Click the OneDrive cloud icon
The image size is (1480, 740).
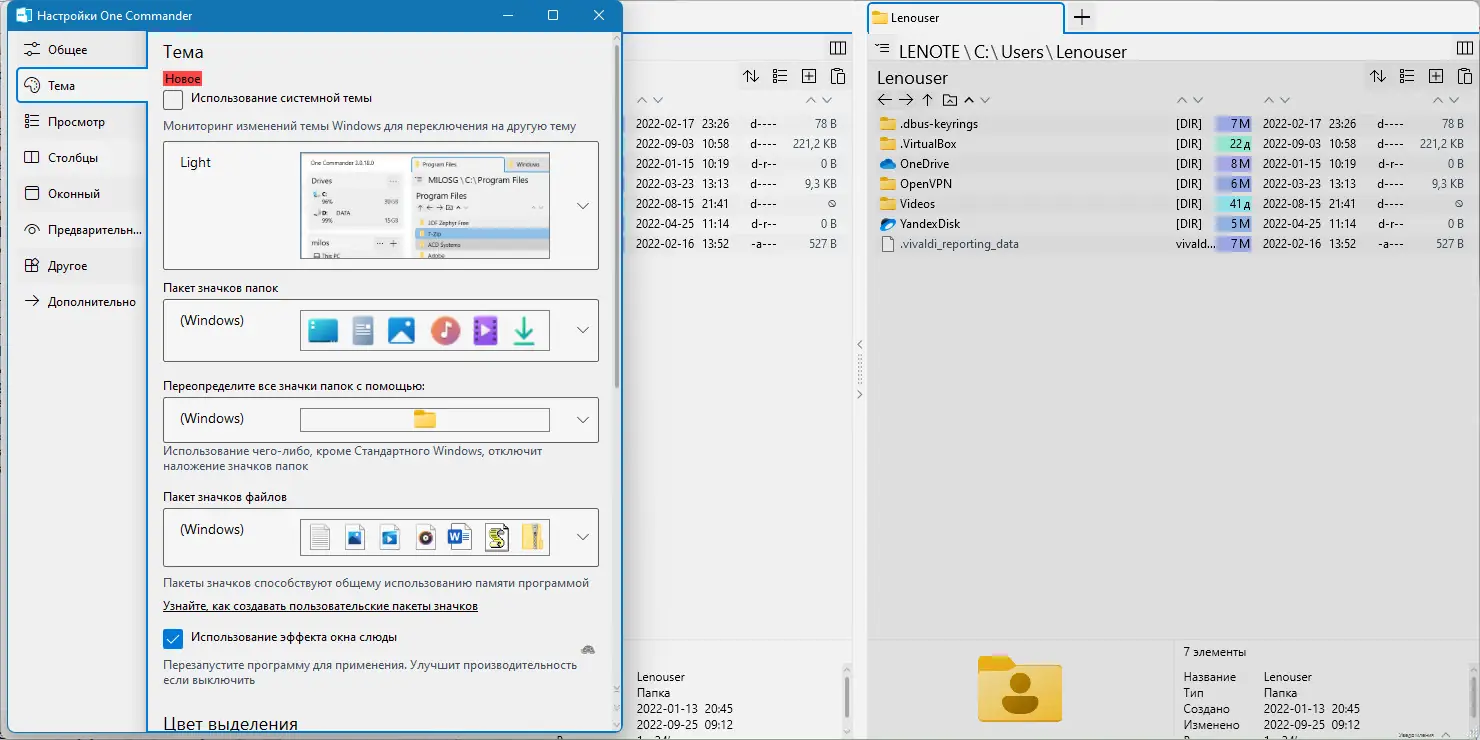[x=888, y=164]
